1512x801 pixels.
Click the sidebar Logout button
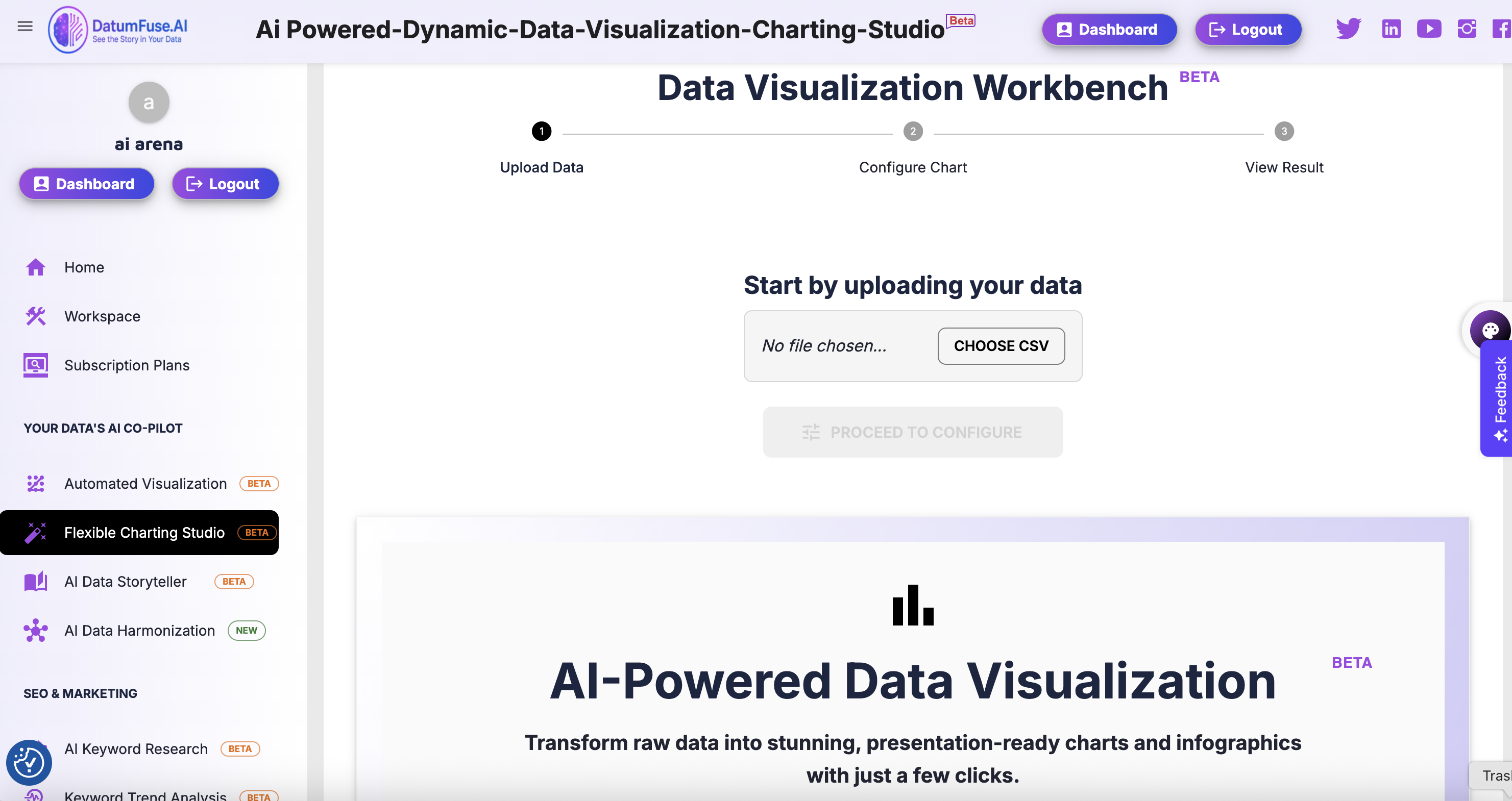pos(225,184)
